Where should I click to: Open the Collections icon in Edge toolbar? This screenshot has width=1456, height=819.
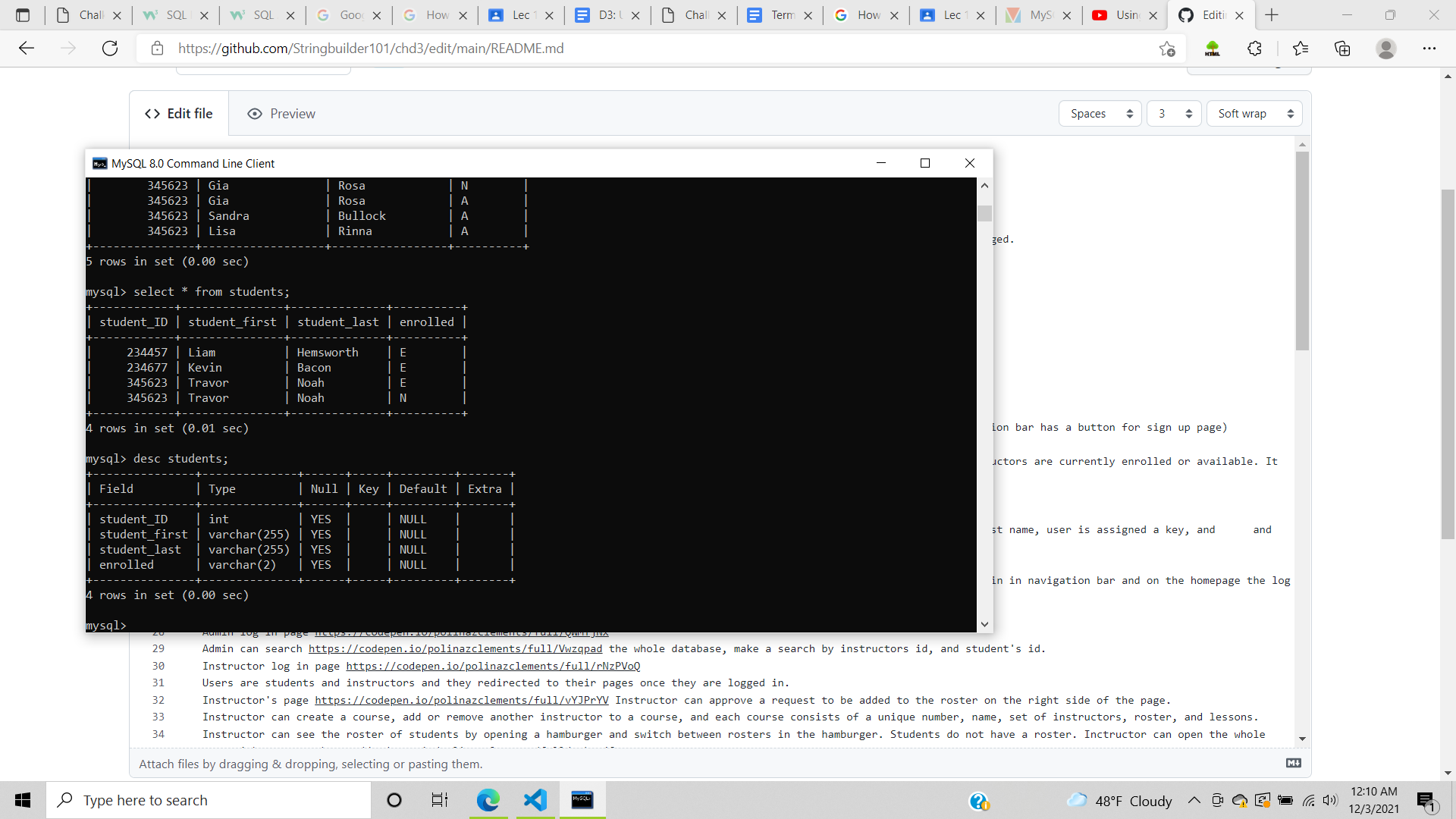[x=1343, y=48]
